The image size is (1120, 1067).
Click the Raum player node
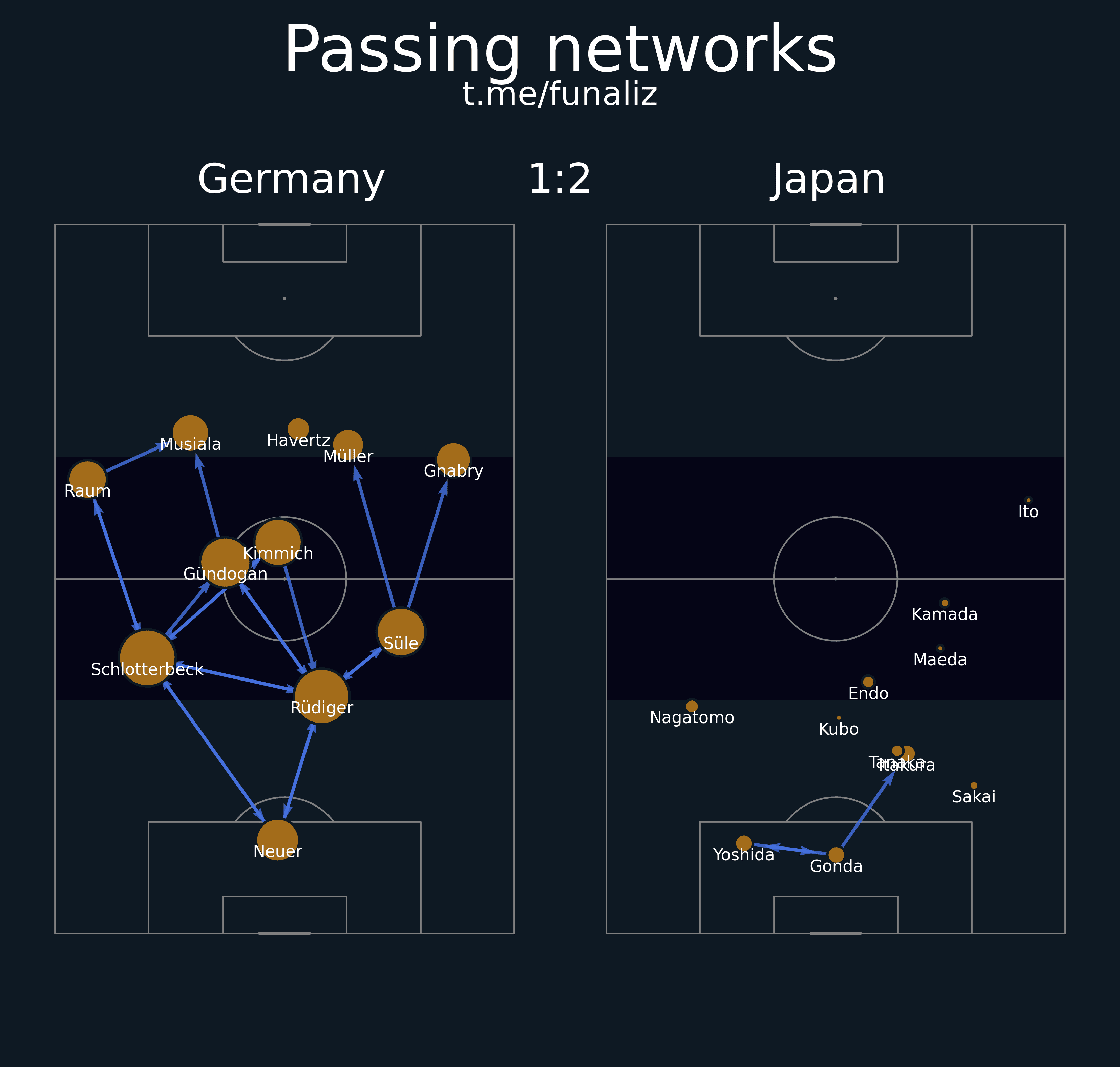tap(87, 479)
